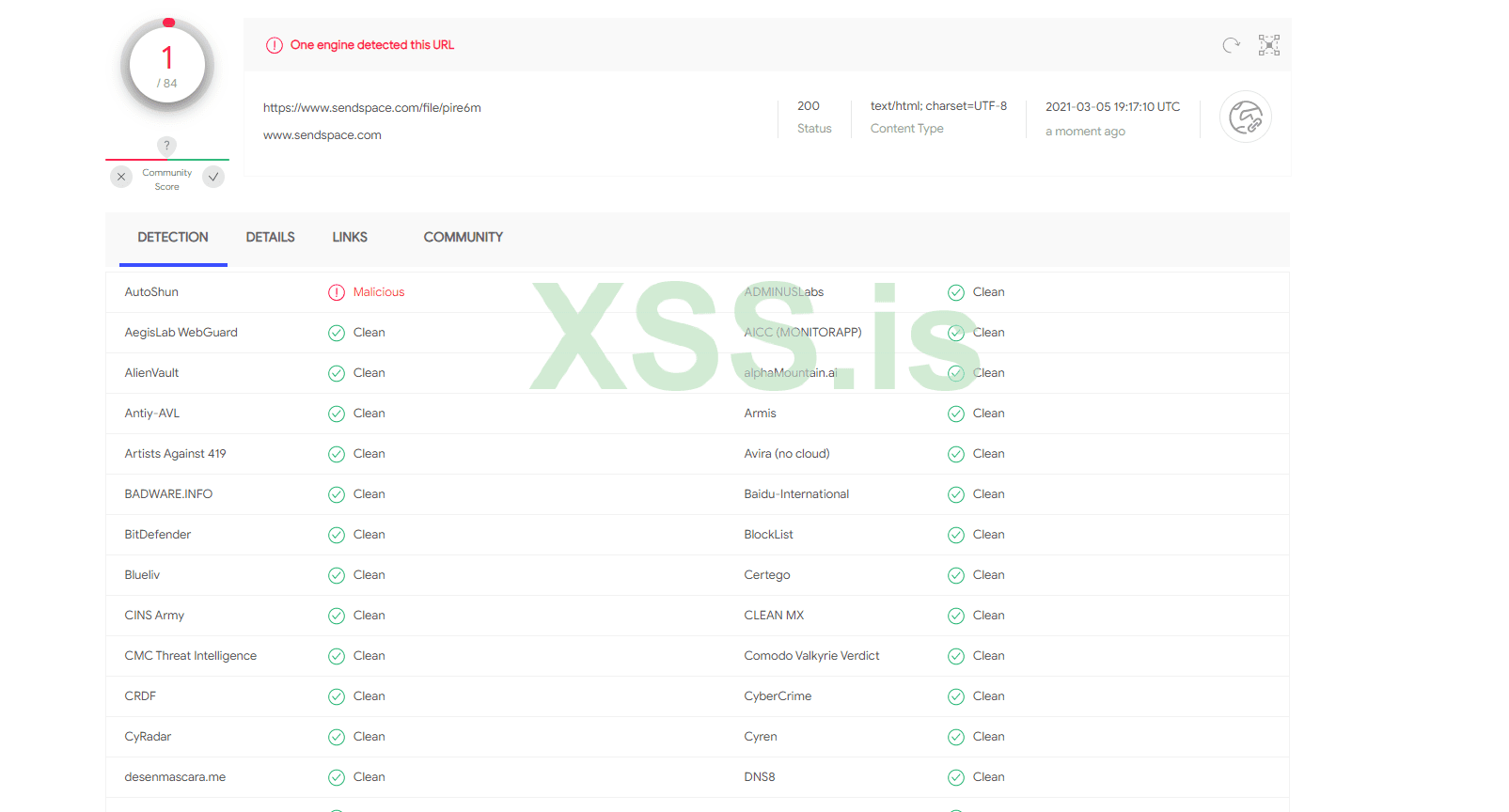
Task: Click the clean check icon for Baidu-International
Action: (x=956, y=494)
